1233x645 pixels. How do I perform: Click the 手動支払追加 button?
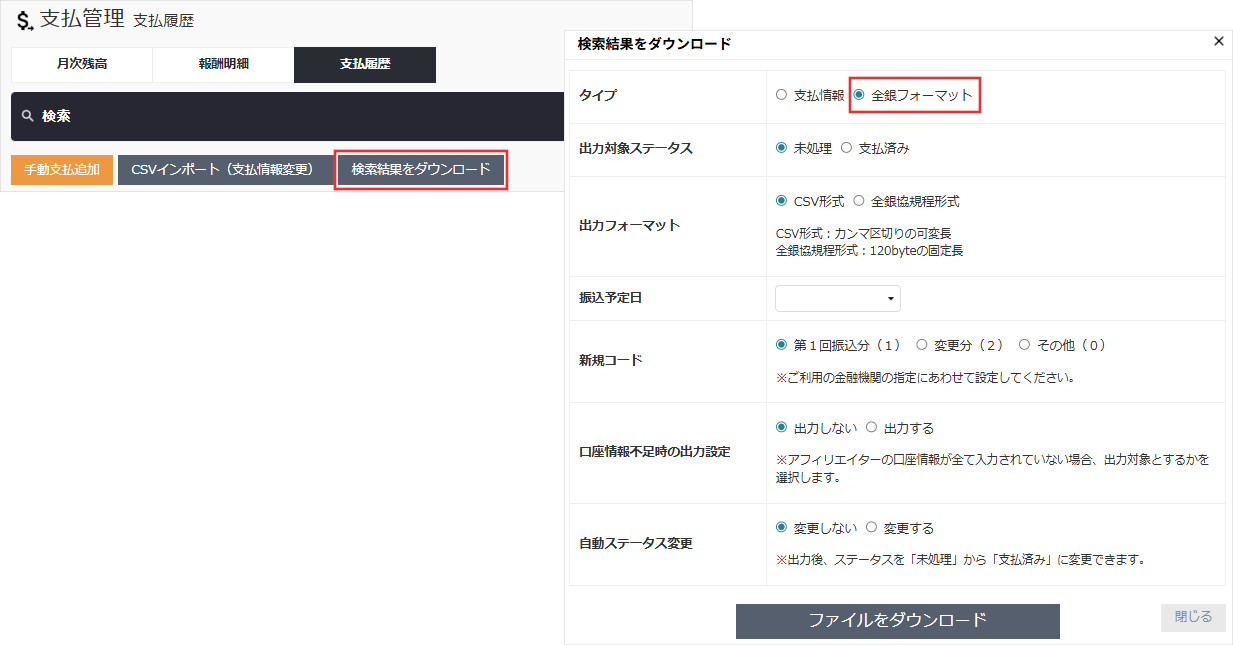61,170
